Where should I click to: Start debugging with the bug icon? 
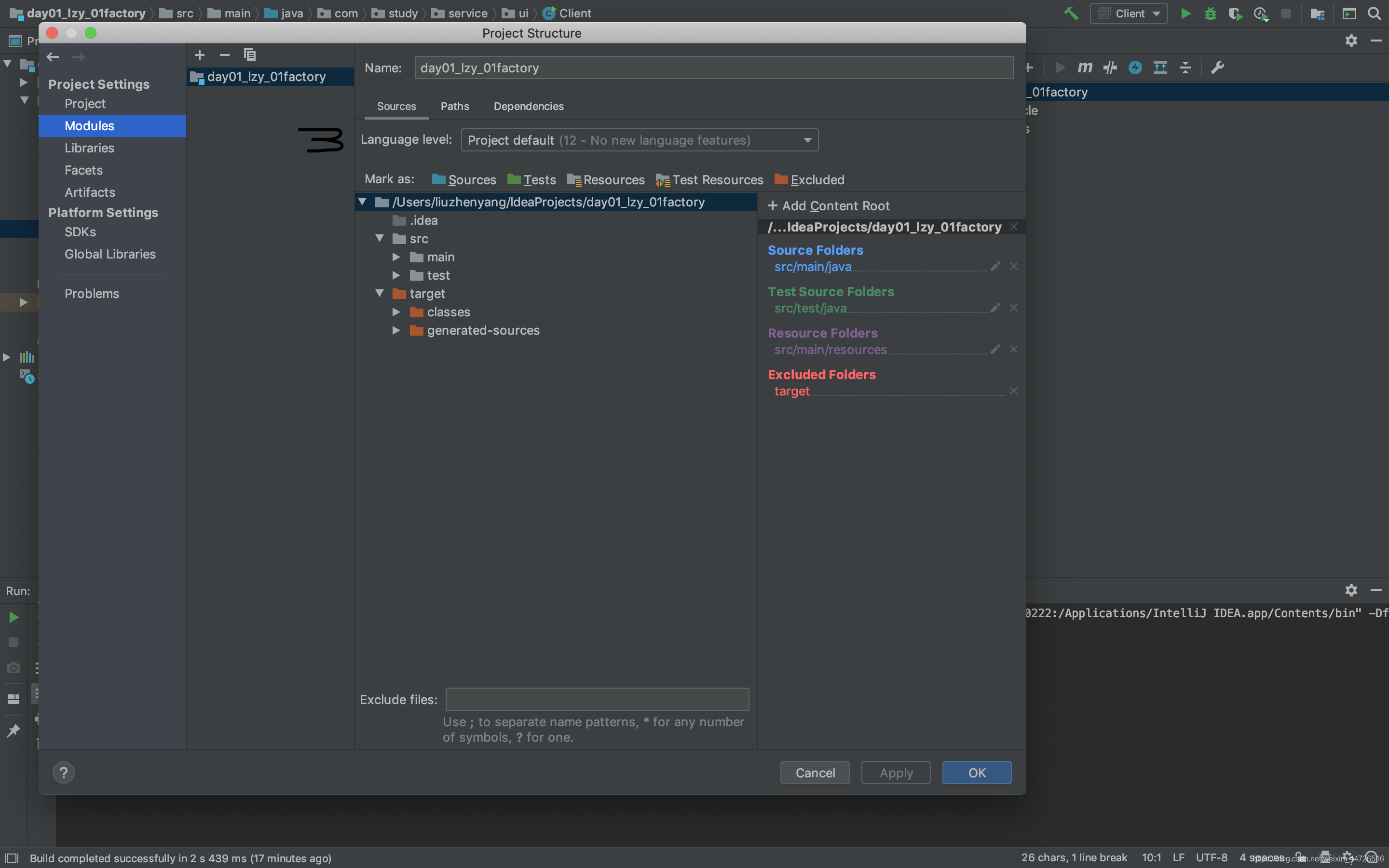point(1210,13)
